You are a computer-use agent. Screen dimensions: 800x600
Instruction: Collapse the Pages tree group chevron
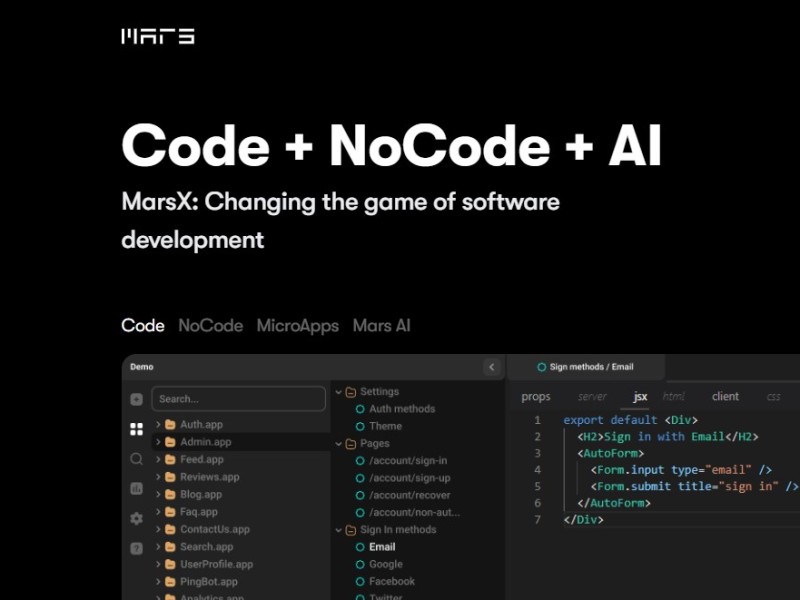coord(338,444)
